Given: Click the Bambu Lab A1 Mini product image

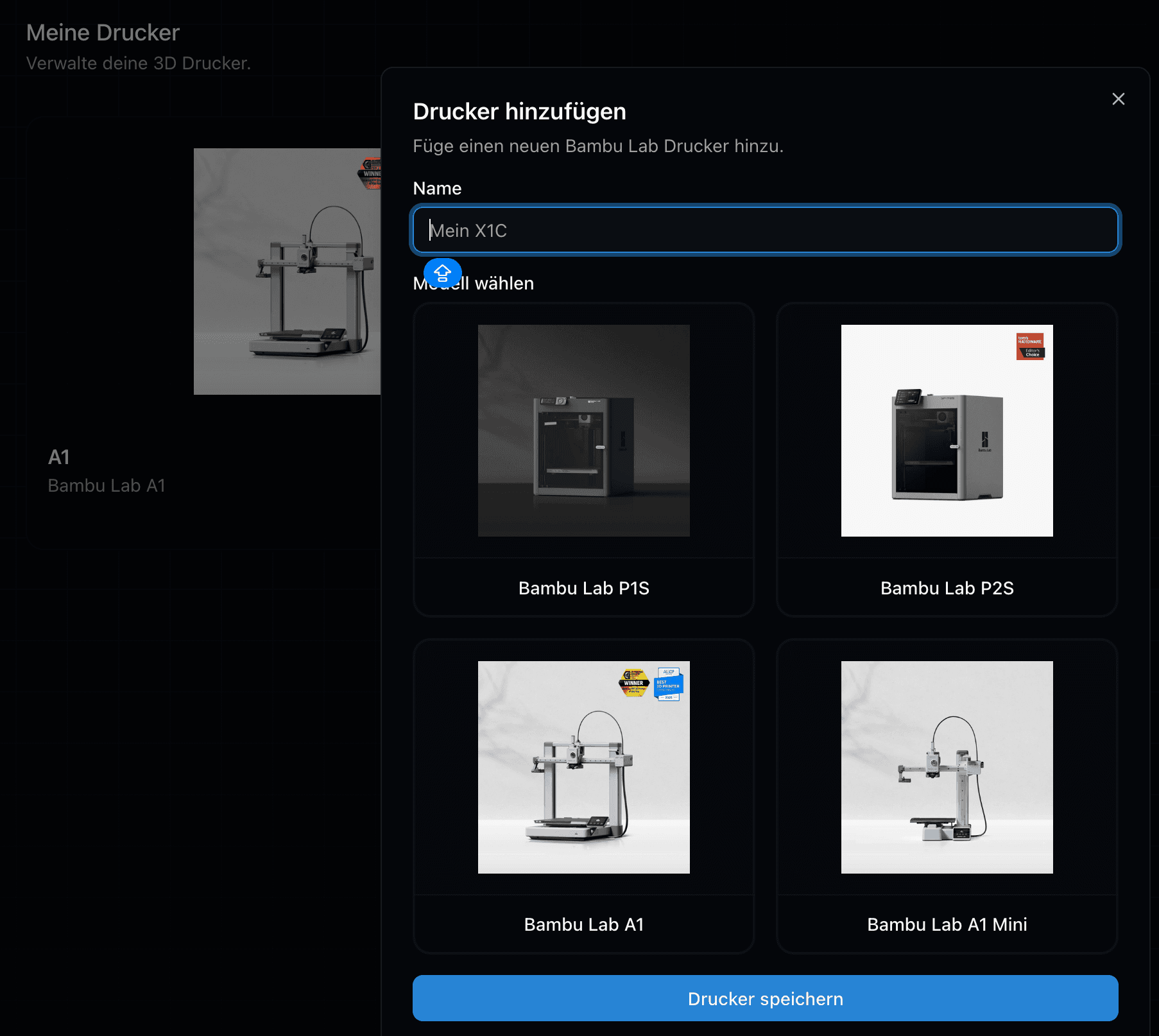Looking at the screenshot, I should point(947,768).
